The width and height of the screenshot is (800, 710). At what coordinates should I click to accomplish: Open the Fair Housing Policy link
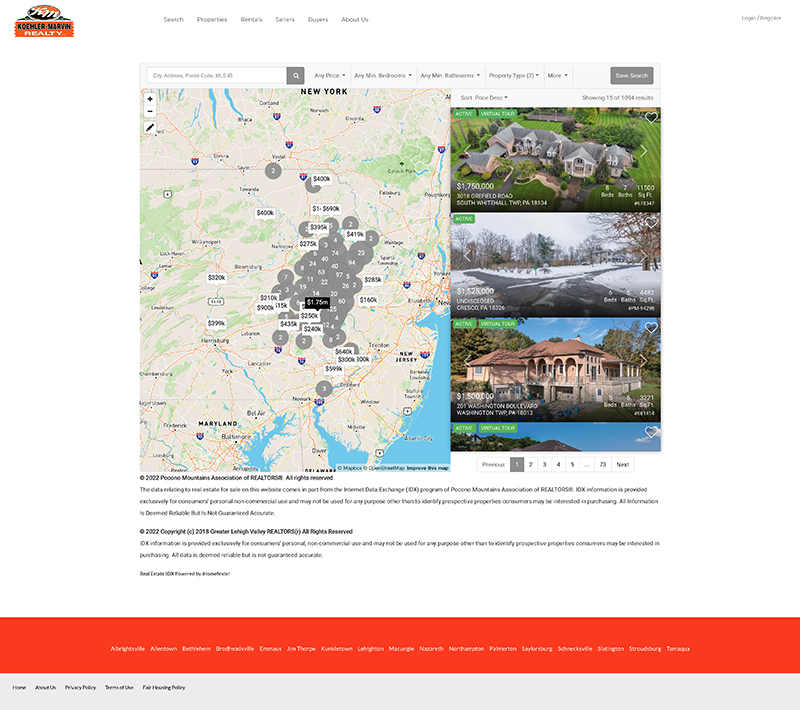(165, 688)
